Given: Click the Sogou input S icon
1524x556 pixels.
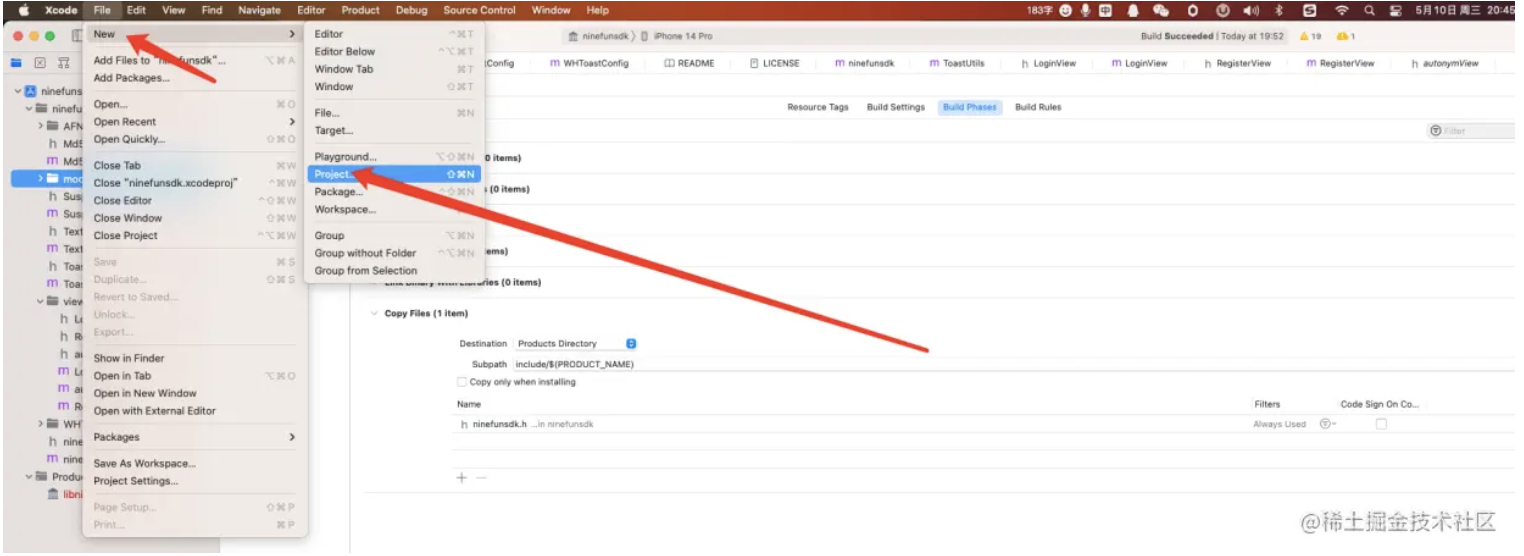Looking at the screenshot, I should coord(1310,10).
